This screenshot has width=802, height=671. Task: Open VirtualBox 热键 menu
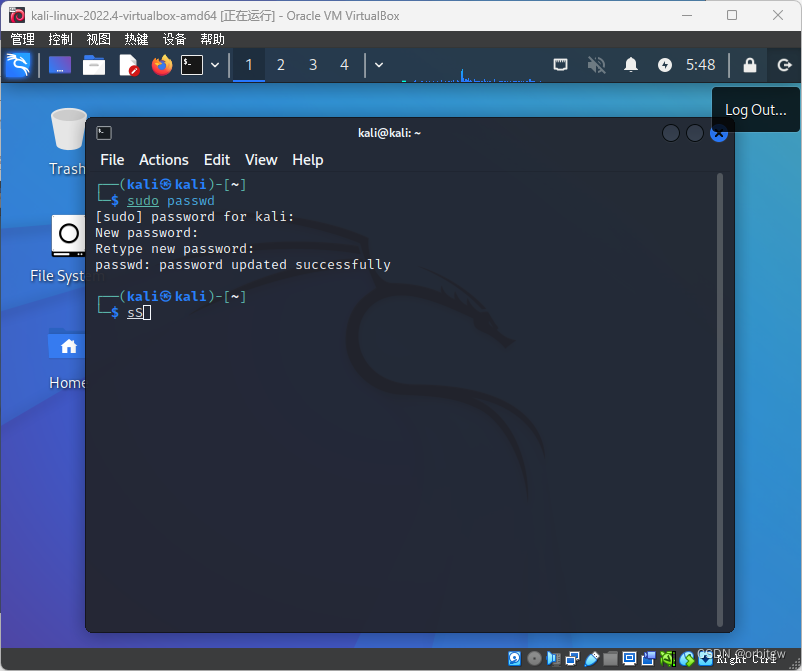point(136,39)
